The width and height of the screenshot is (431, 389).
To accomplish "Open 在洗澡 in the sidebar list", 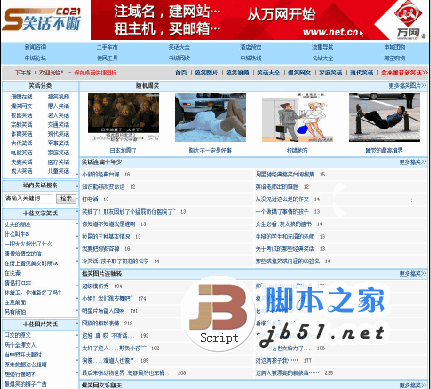I will tap(13, 273).
